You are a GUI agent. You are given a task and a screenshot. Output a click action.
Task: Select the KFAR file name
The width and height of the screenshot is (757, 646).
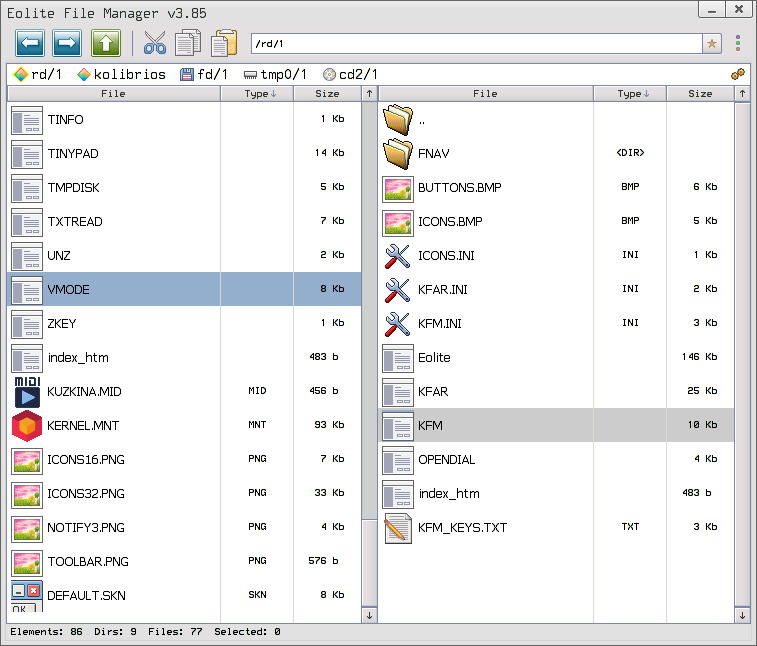(433, 392)
